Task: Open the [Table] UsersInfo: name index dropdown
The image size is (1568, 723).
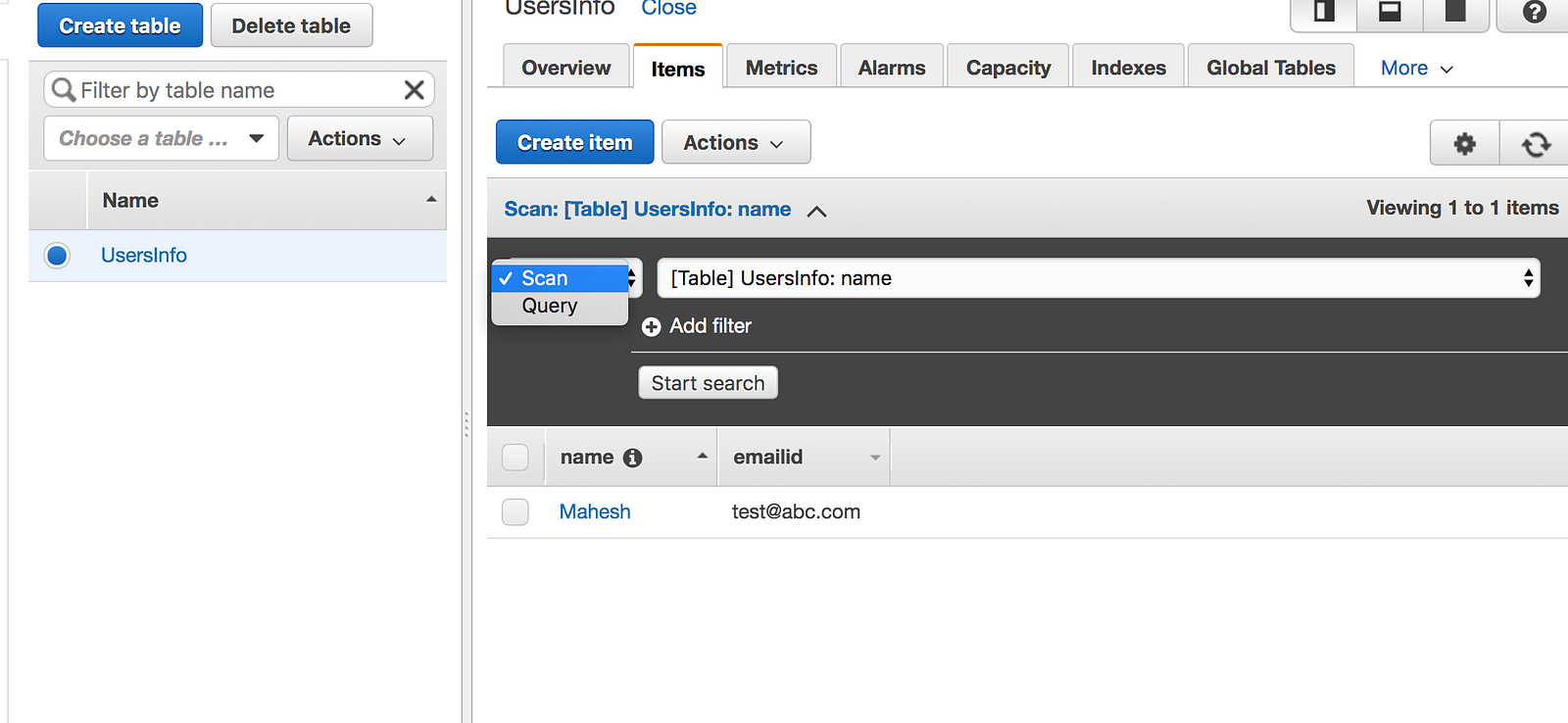Action: click(1099, 278)
